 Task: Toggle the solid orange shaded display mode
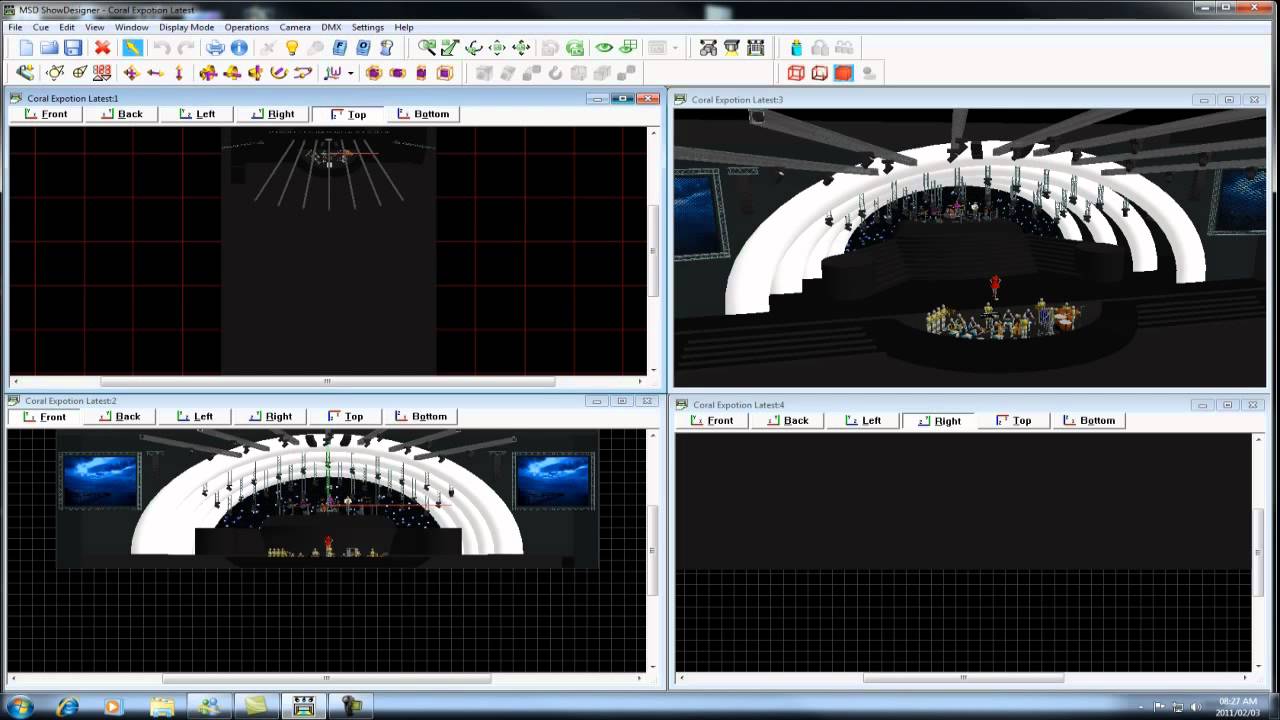[844, 73]
